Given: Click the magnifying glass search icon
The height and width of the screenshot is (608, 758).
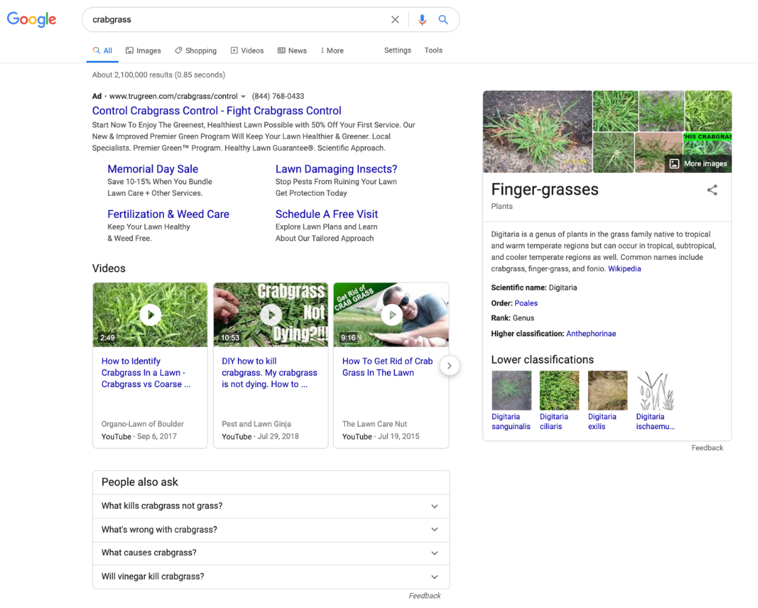Looking at the screenshot, I should coord(443,19).
